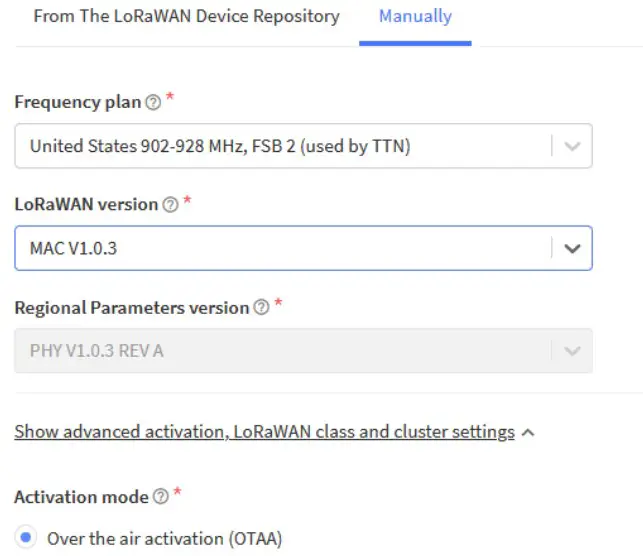
Task: Switch to the Manually tab
Action: [415, 17]
